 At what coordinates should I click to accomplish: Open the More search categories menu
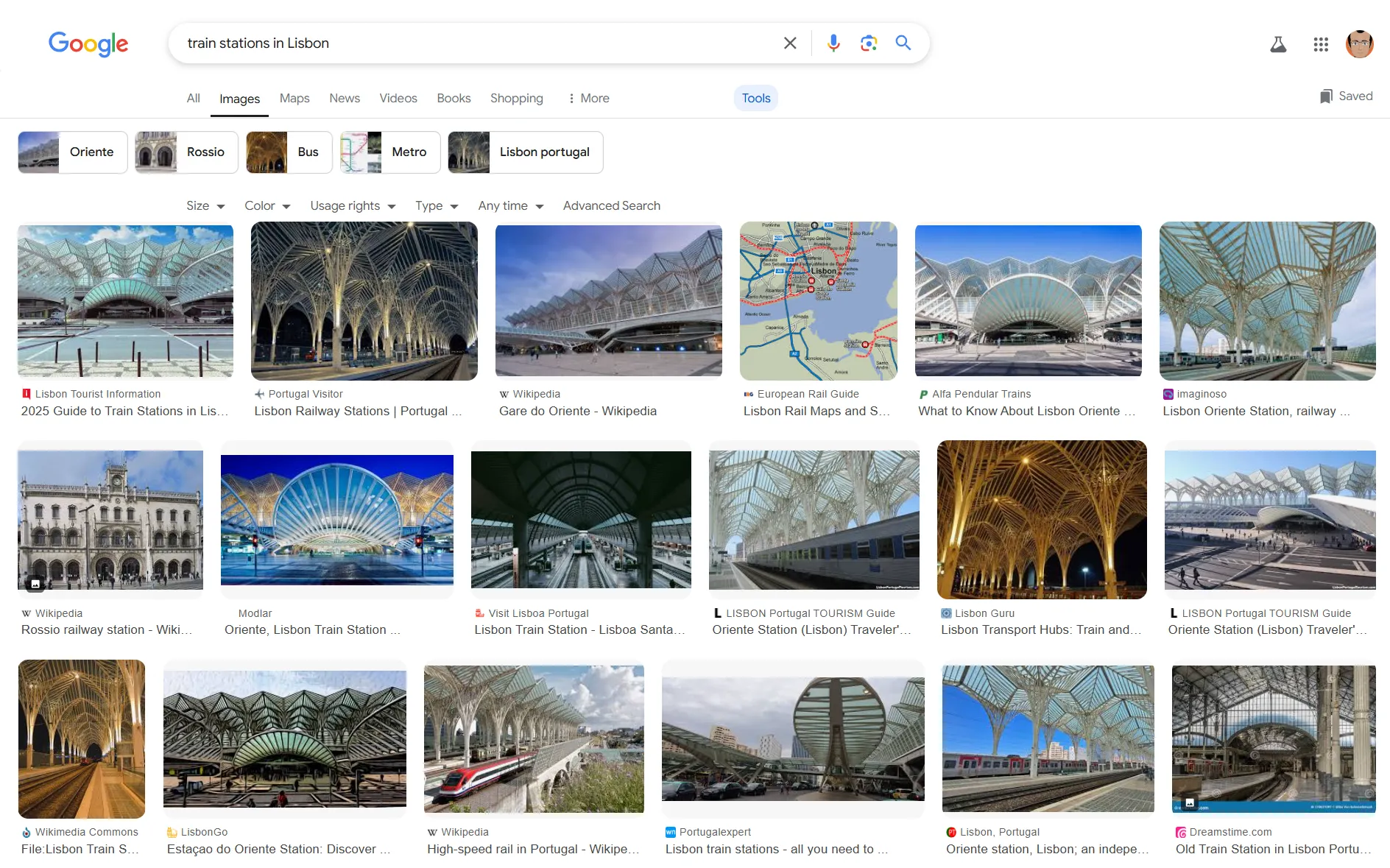click(588, 98)
